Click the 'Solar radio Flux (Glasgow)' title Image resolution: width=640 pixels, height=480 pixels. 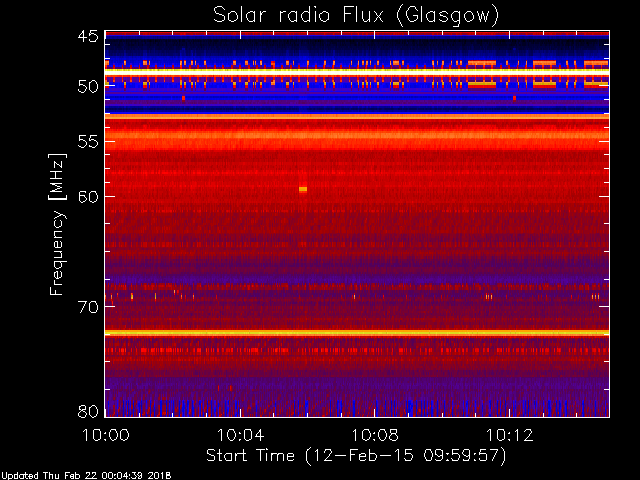pyautogui.click(x=356, y=16)
